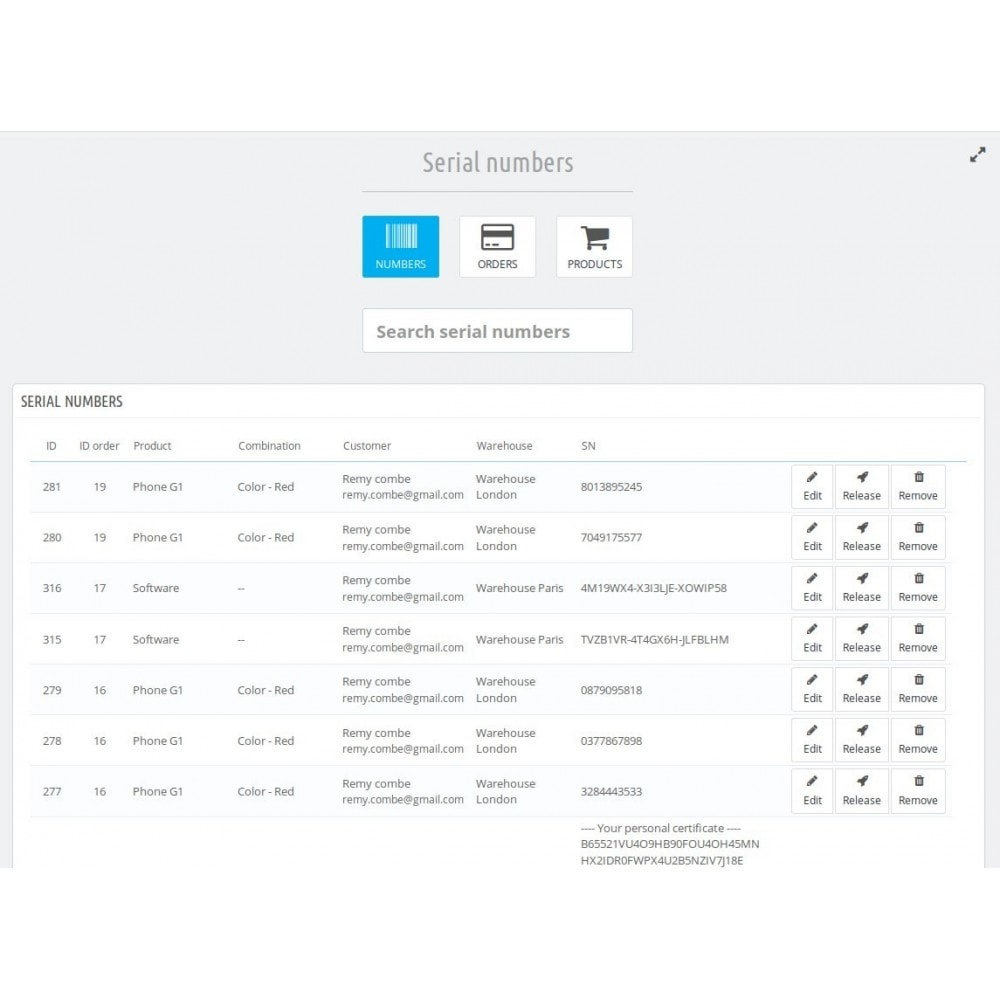Click Color - Red in row 279
The width and height of the screenshot is (1000, 1000).
[x=265, y=690]
